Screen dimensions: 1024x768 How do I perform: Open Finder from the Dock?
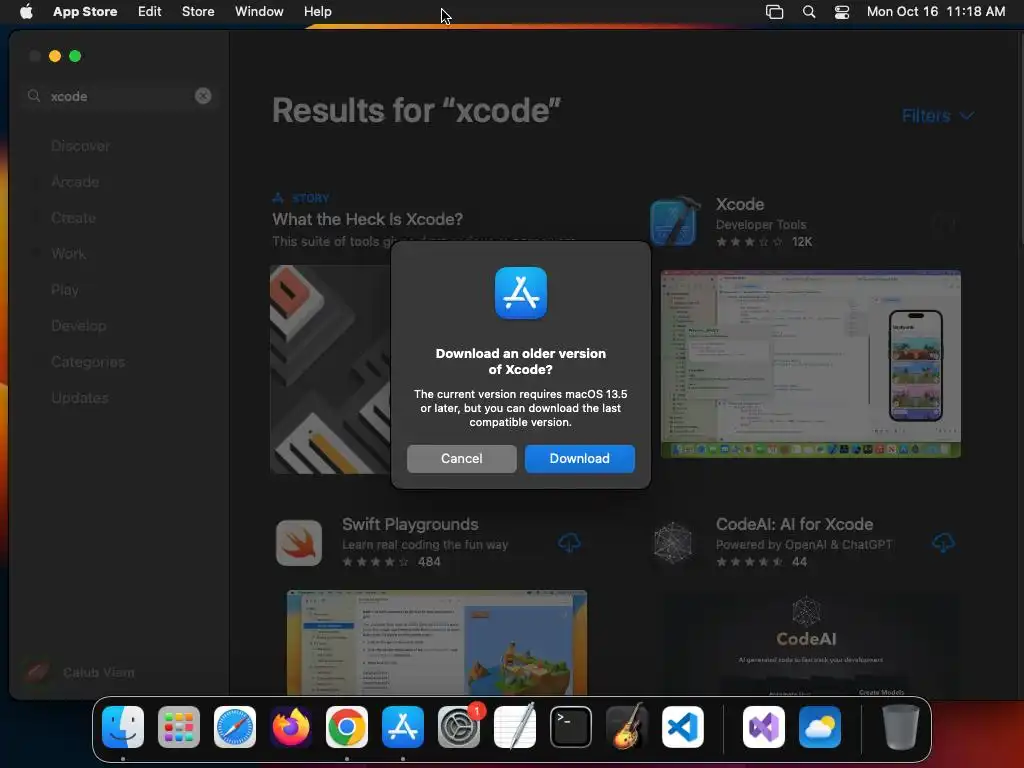123,727
